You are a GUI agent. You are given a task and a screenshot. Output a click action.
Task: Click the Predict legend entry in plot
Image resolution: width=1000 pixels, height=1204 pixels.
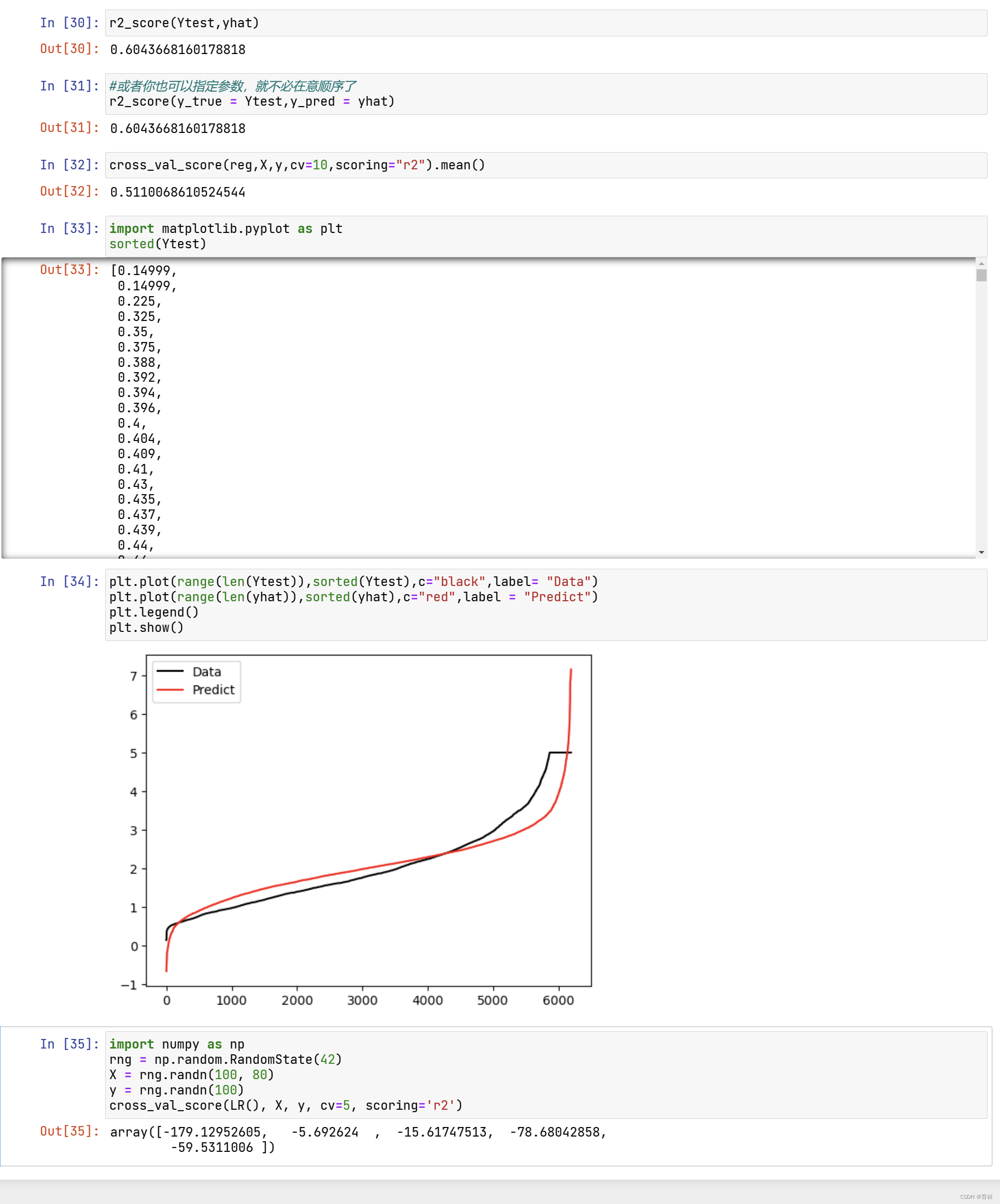coord(213,690)
